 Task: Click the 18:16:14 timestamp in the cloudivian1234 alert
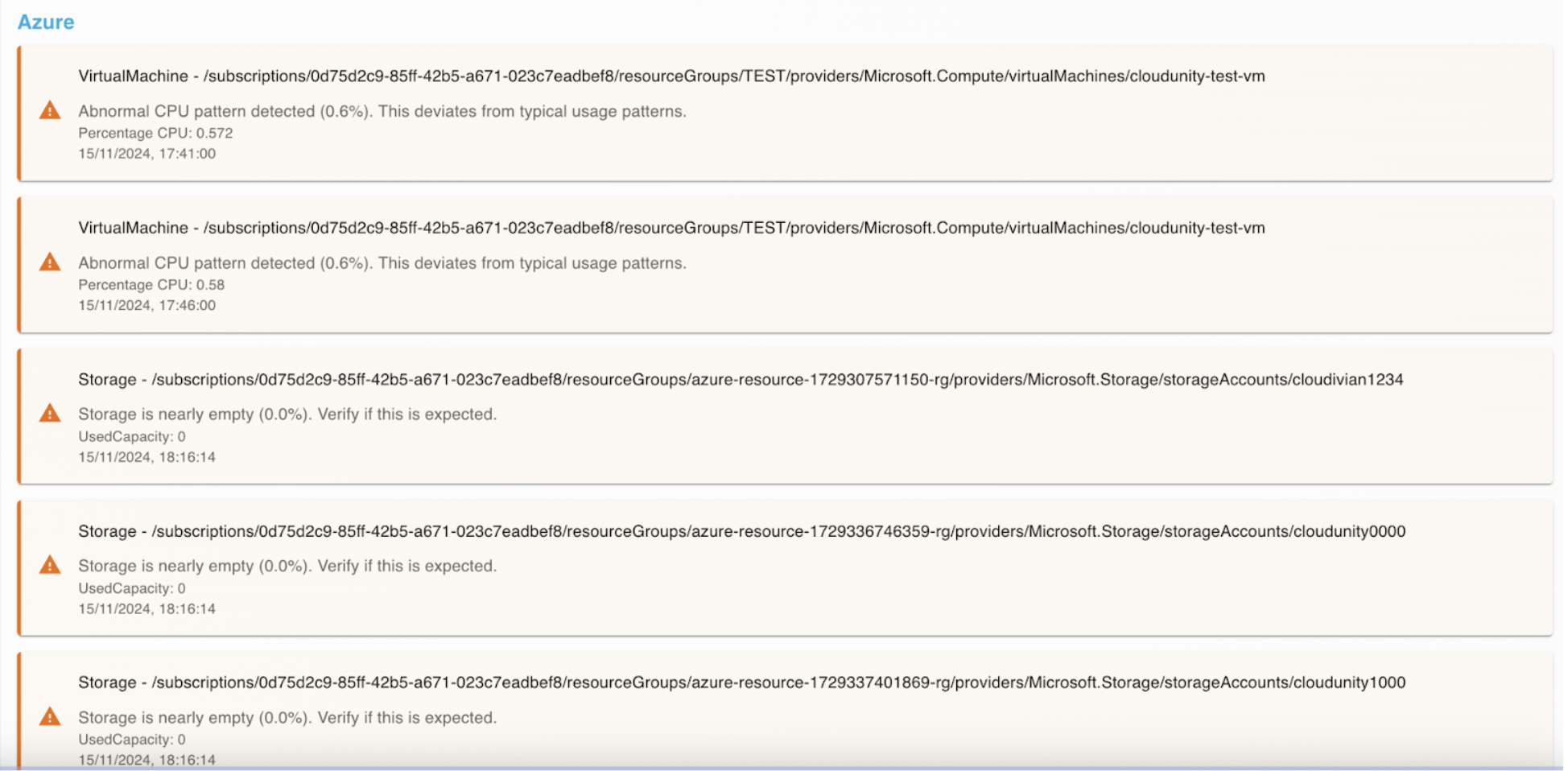(x=146, y=457)
